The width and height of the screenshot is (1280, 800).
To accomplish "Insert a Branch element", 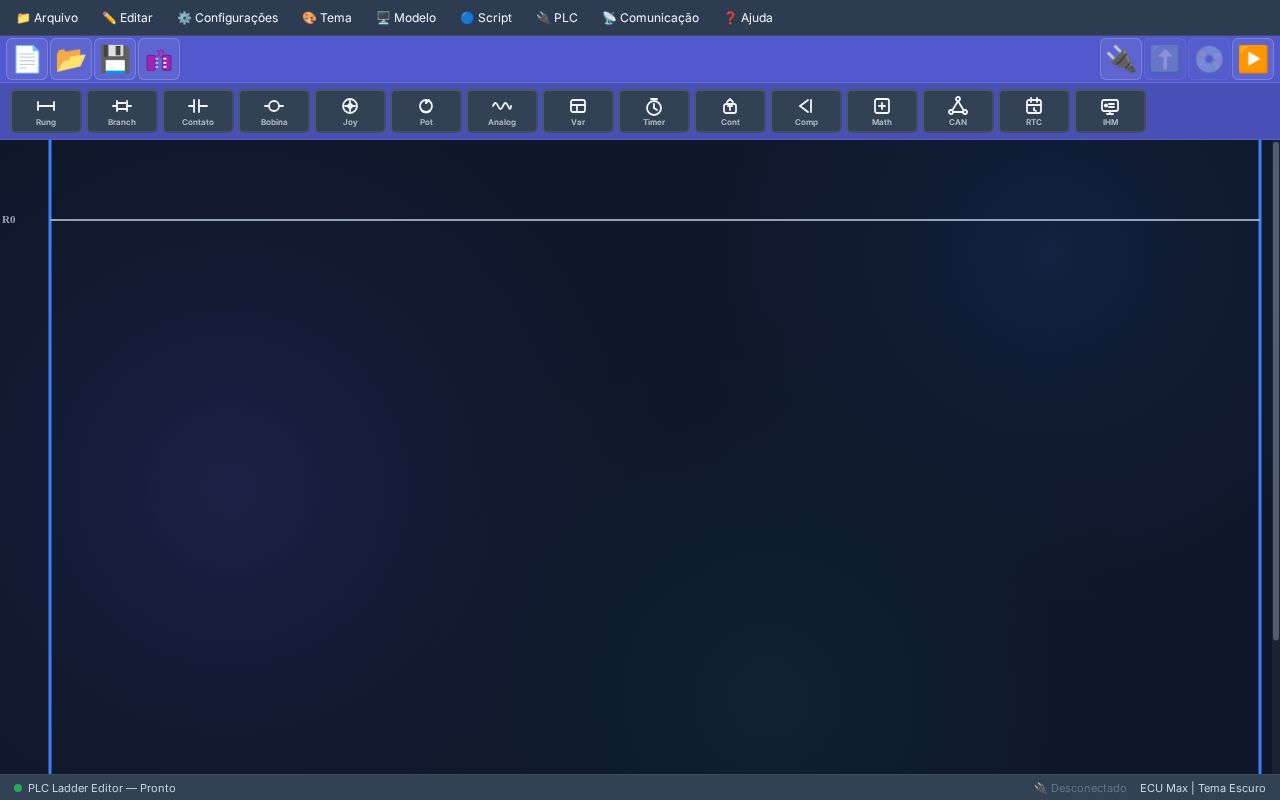I will click(122, 111).
